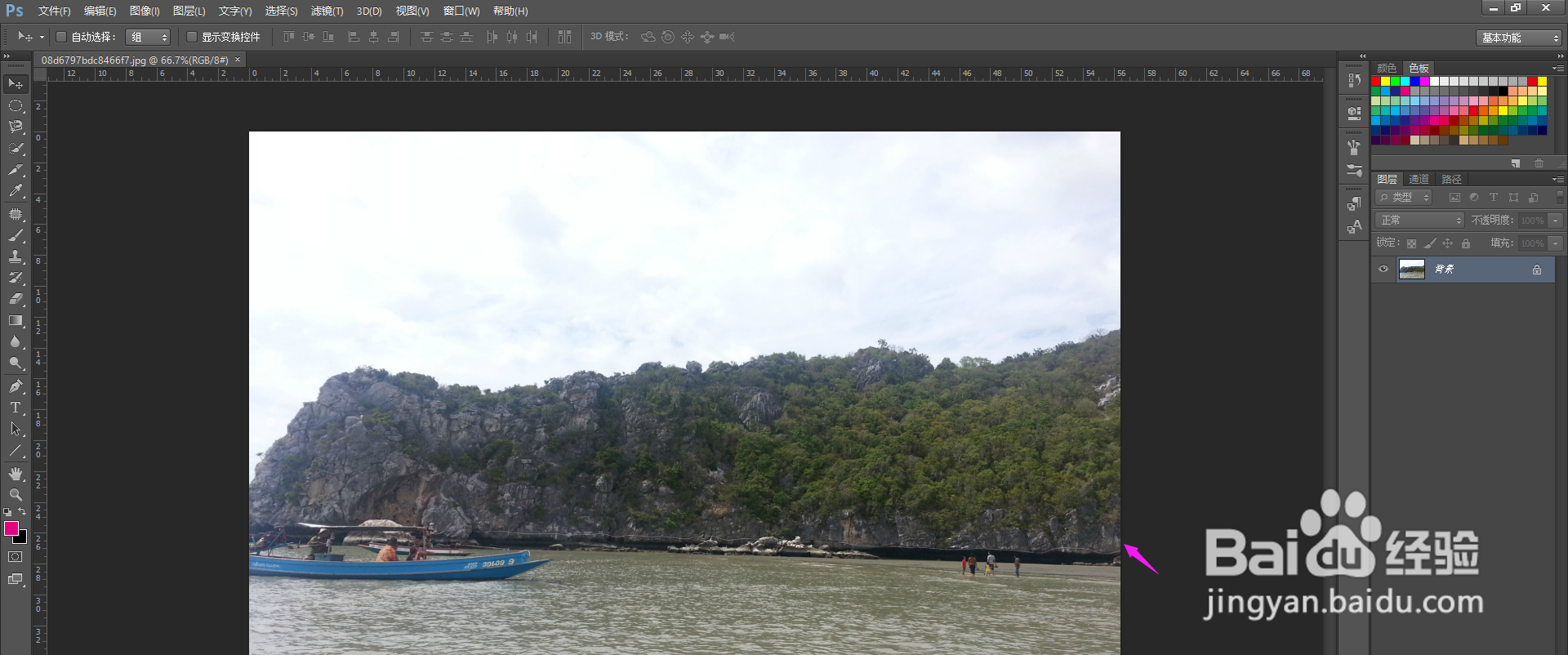
Task: Toggle lock position icon
Action: tap(1447, 243)
